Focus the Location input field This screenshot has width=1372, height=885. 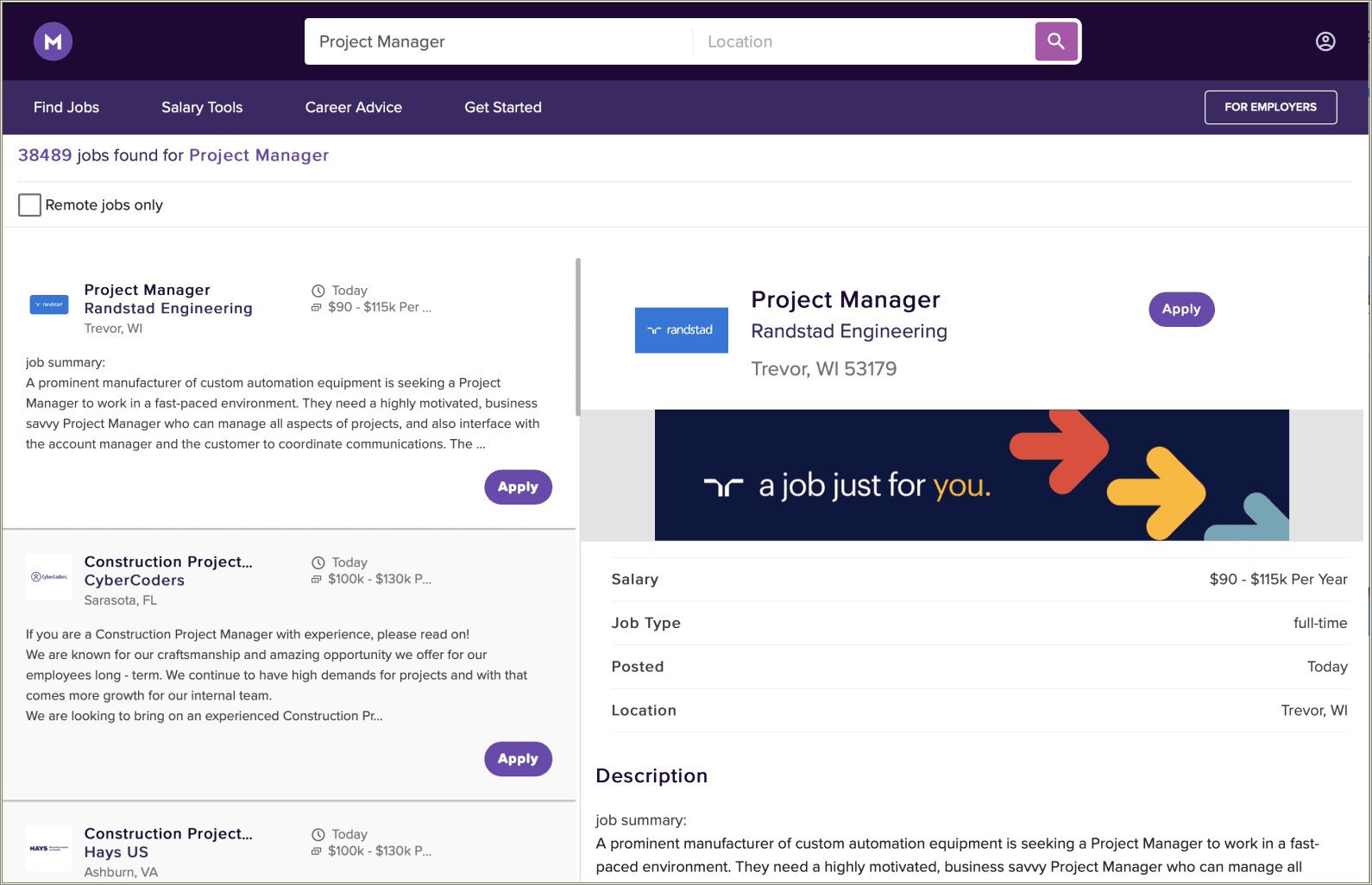(865, 41)
